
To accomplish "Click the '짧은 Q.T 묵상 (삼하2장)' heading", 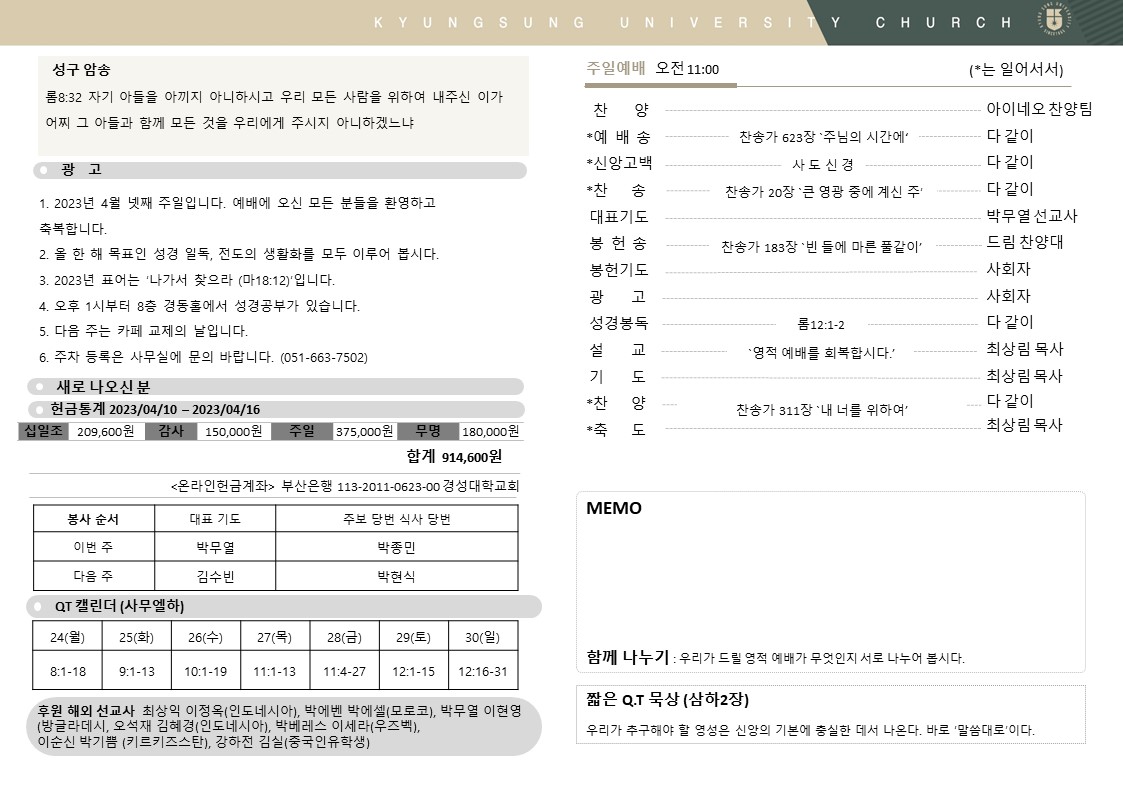I will (667, 699).
